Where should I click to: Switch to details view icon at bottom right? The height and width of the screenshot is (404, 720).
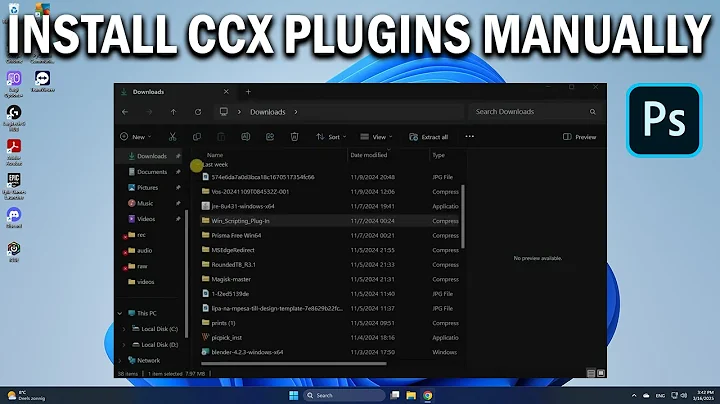coord(591,373)
